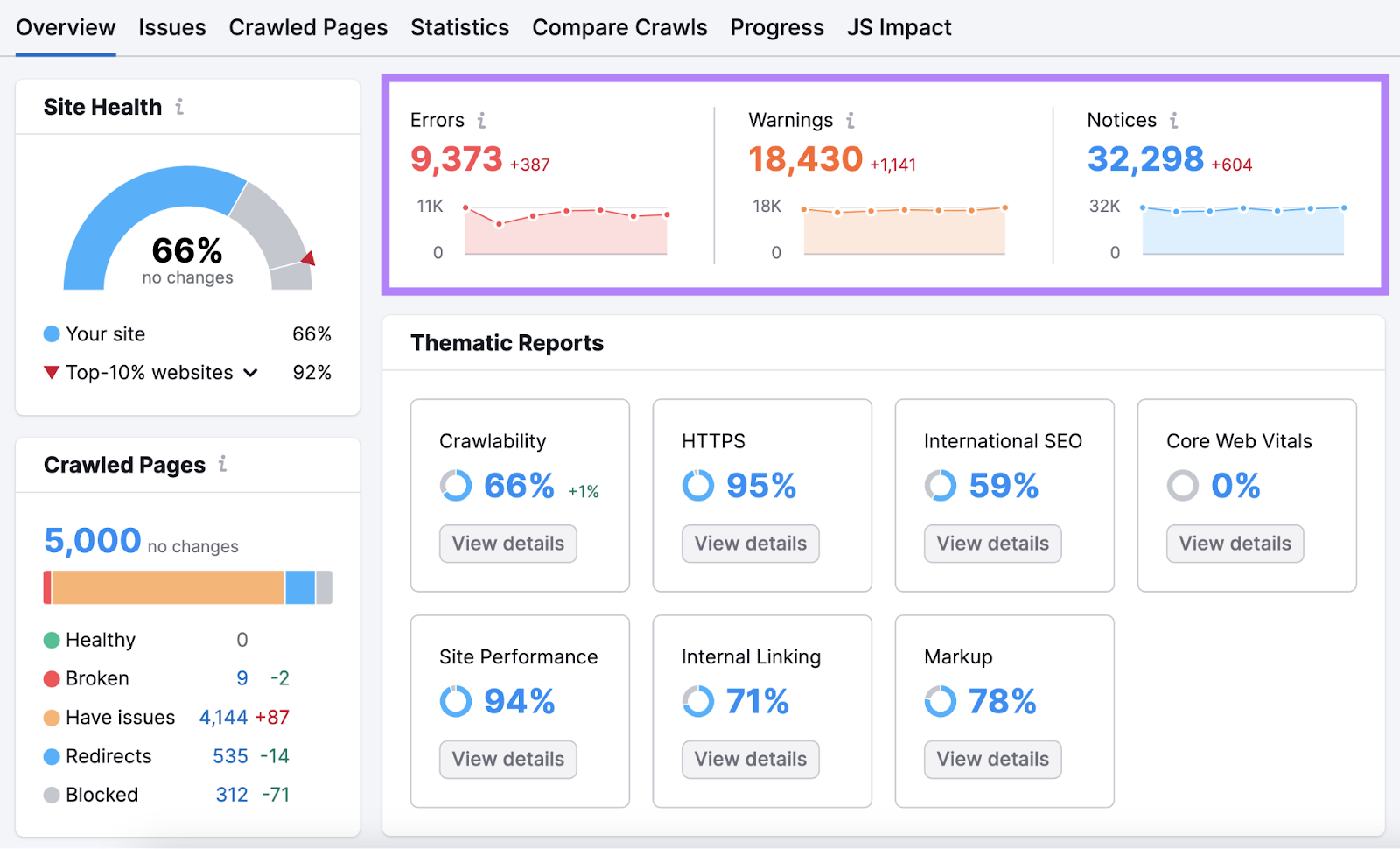Click the orange Have issues legend dot

[52, 718]
